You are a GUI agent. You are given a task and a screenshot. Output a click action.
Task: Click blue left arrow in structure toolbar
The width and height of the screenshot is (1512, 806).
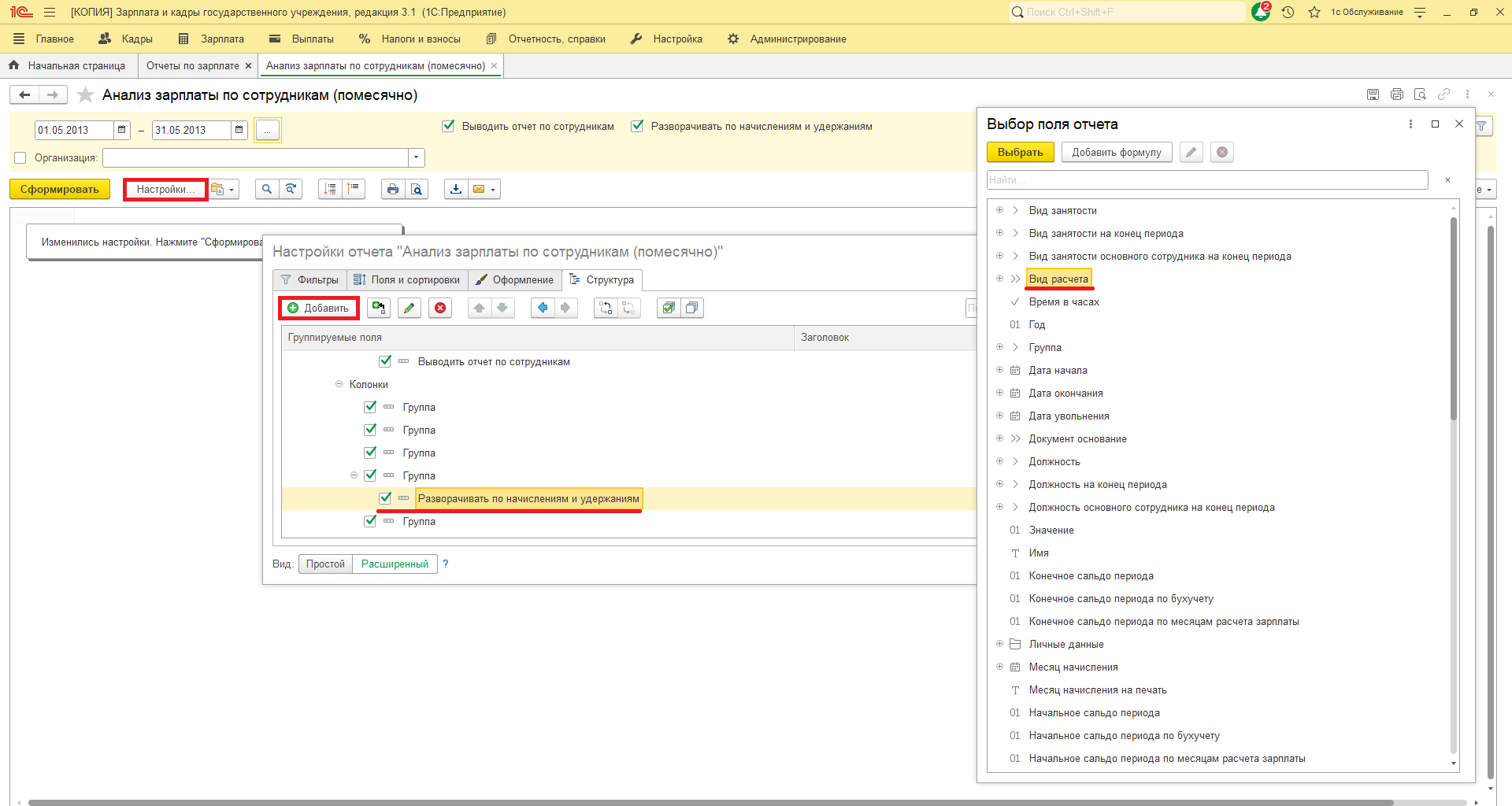click(543, 308)
